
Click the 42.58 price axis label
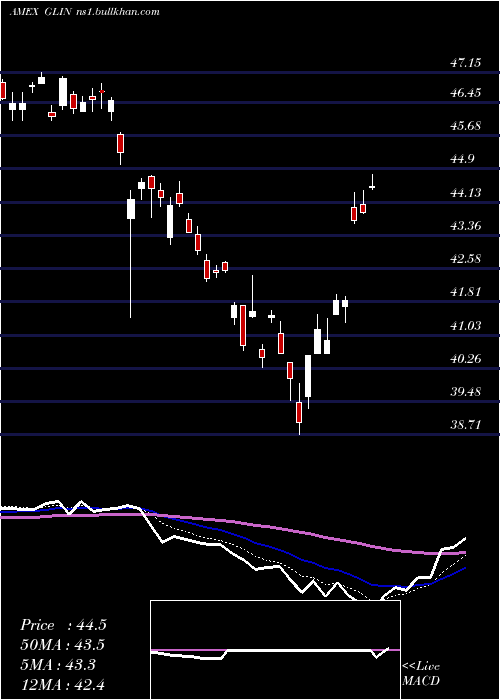click(465, 258)
